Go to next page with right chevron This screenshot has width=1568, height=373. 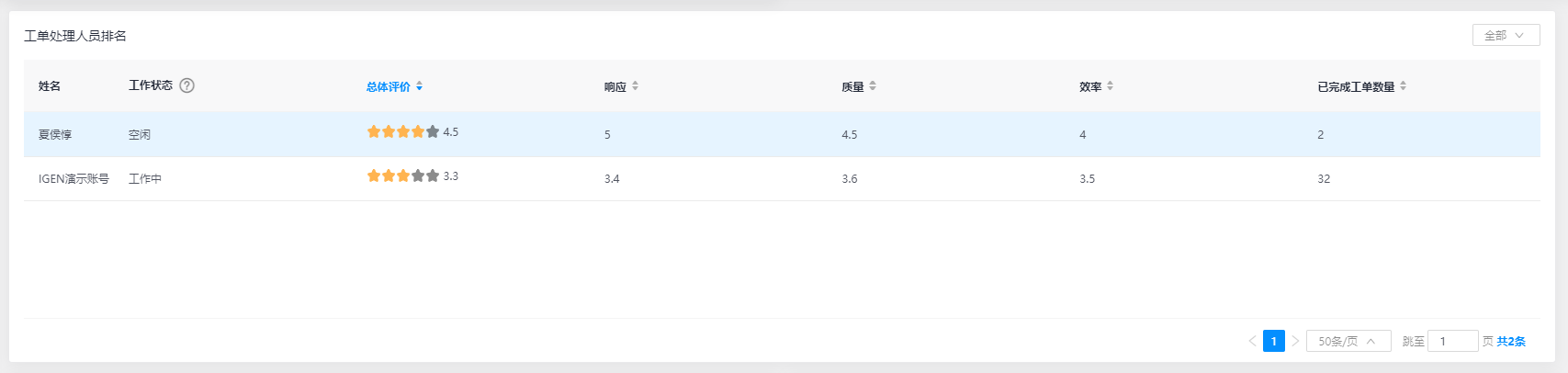pos(1295,341)
